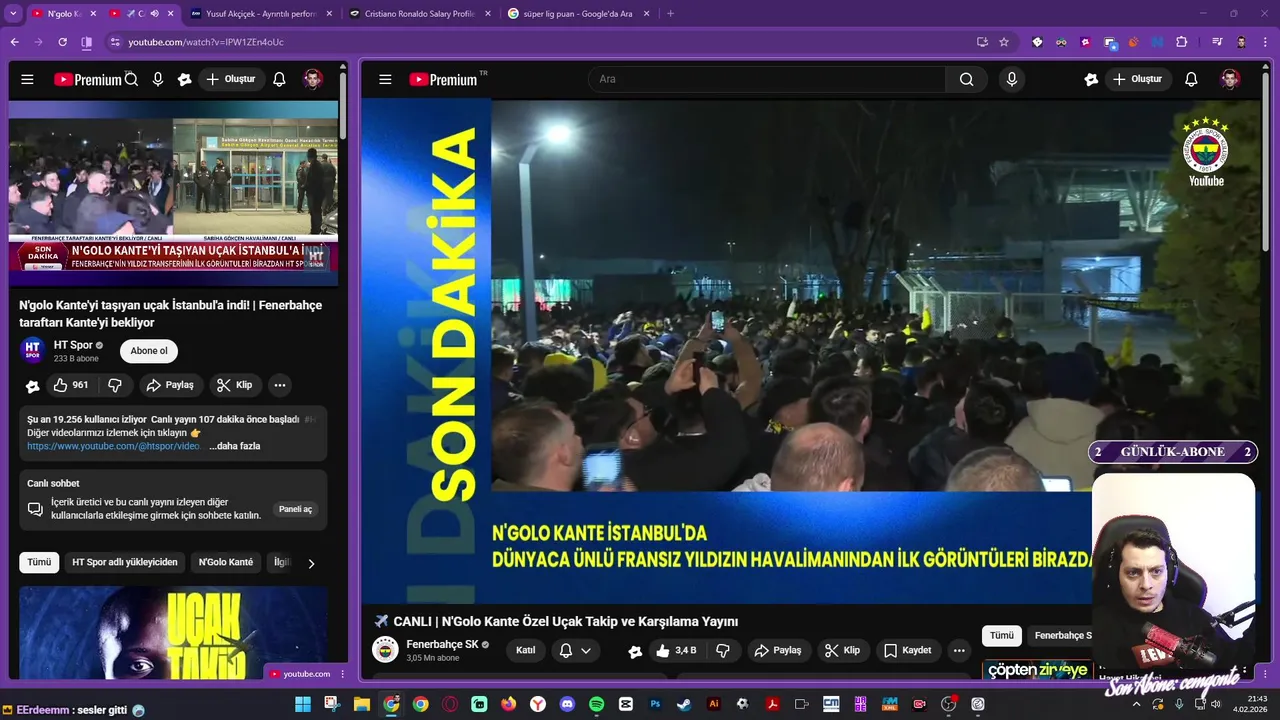Click the YouTube Premium logo in left window
This screenshot has height=720, width=1280.
[x=88, y=79]
